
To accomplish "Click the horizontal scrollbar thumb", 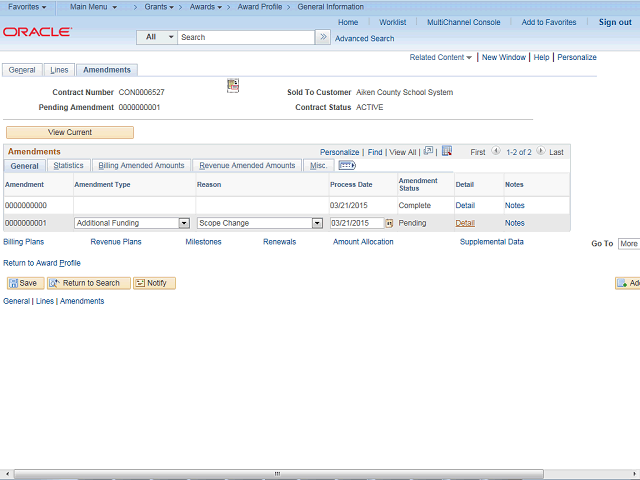I will (x=279, y=473).
